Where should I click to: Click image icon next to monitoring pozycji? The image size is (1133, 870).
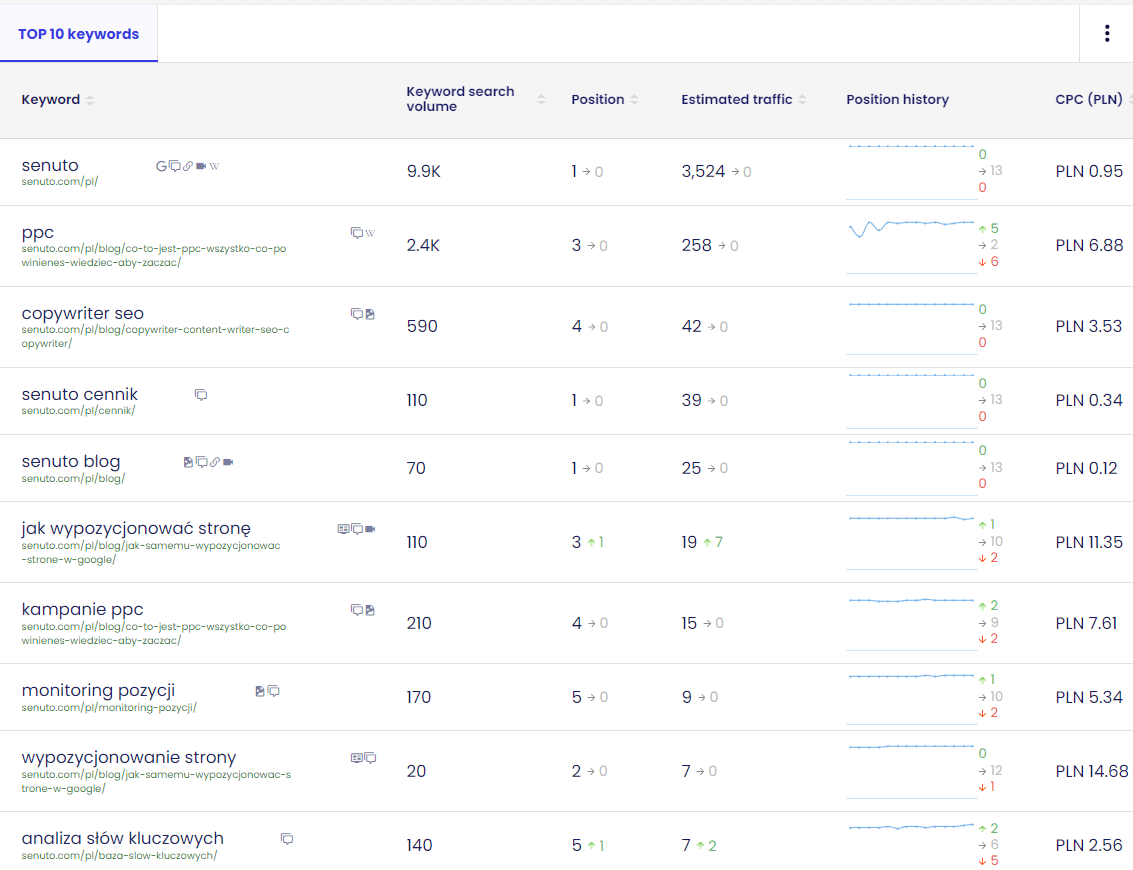tap(260, 691)
